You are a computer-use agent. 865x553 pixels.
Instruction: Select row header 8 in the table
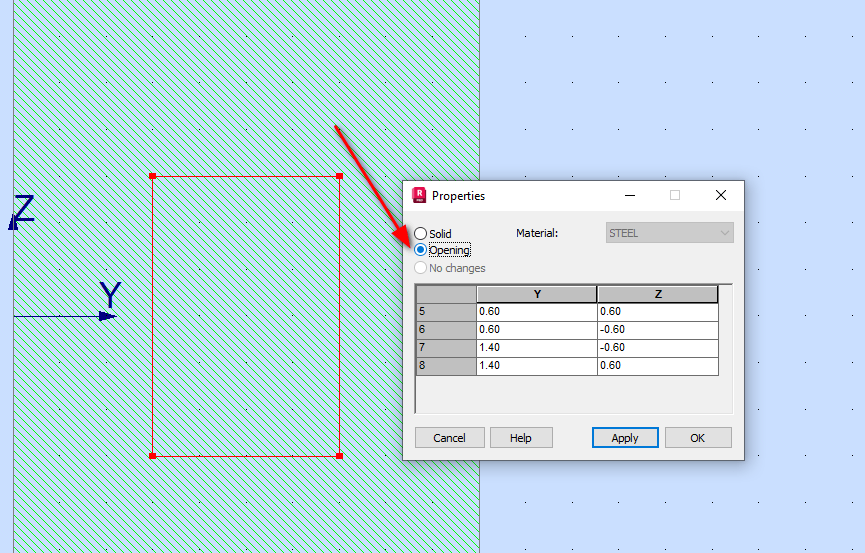[x=446, y=366]
